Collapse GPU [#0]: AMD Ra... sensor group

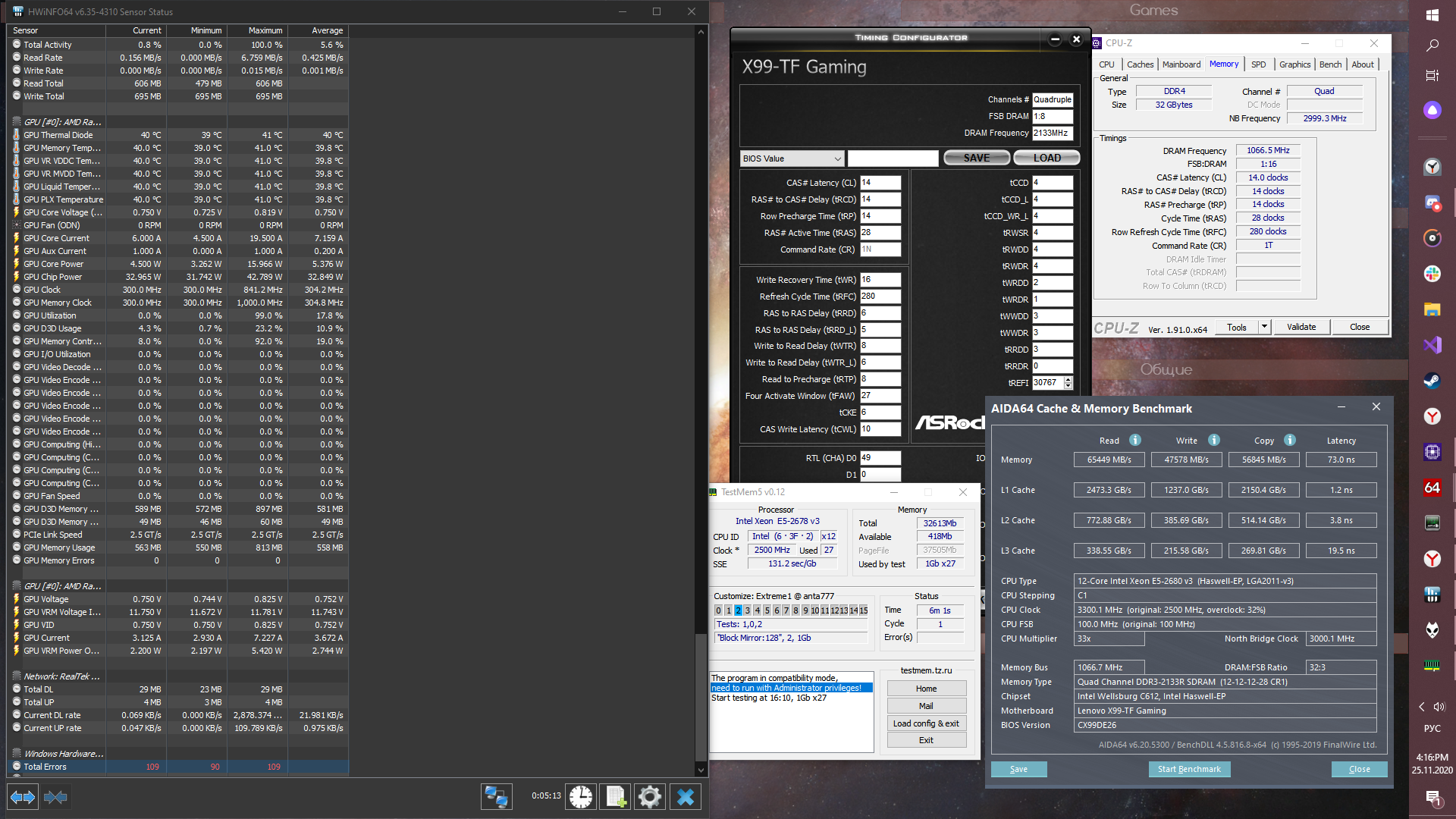[x=17, y=122]
